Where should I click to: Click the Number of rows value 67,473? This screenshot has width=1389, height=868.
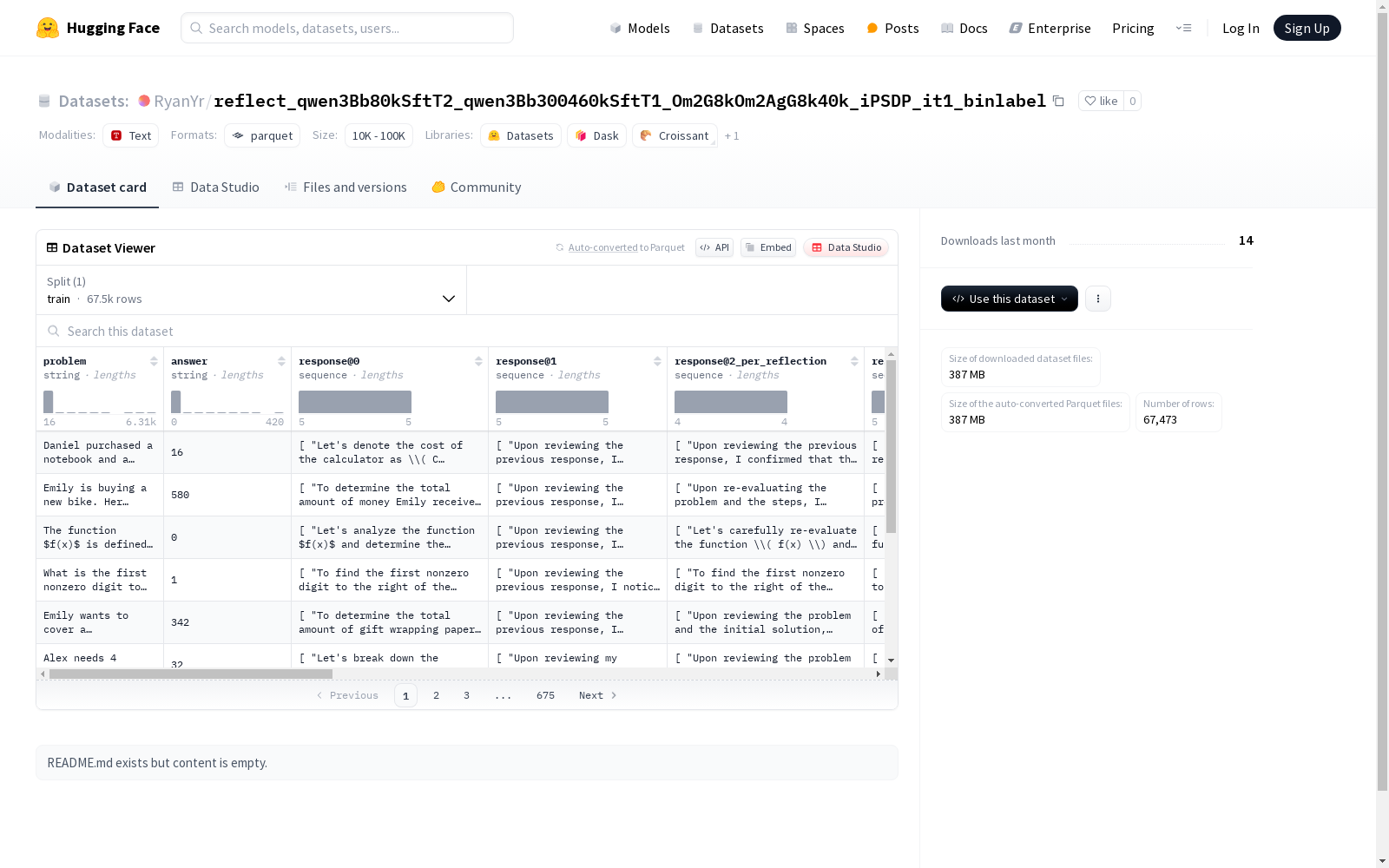(x=1160, y=420)
